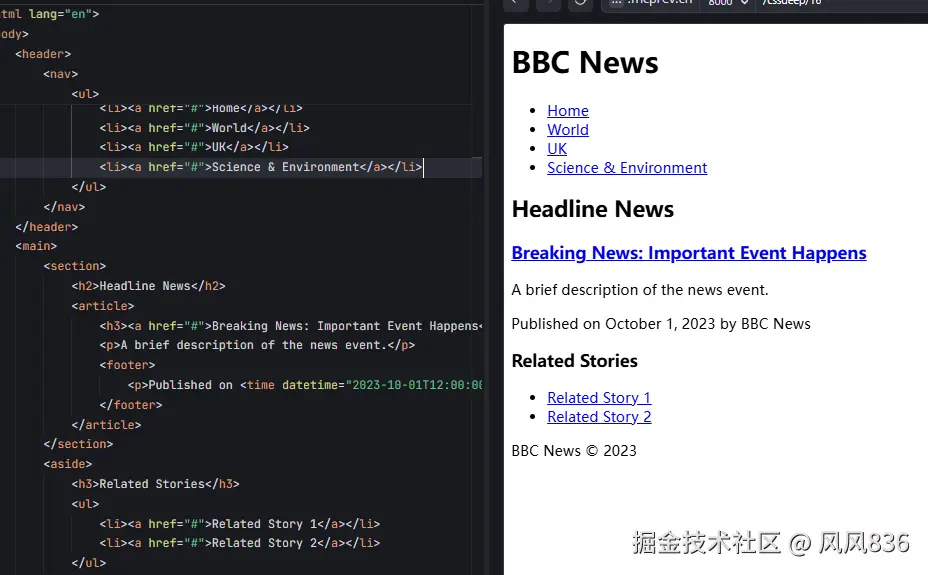
Task: Place the cursor on the <article> opening tag
Action: (x=103, y=306)
